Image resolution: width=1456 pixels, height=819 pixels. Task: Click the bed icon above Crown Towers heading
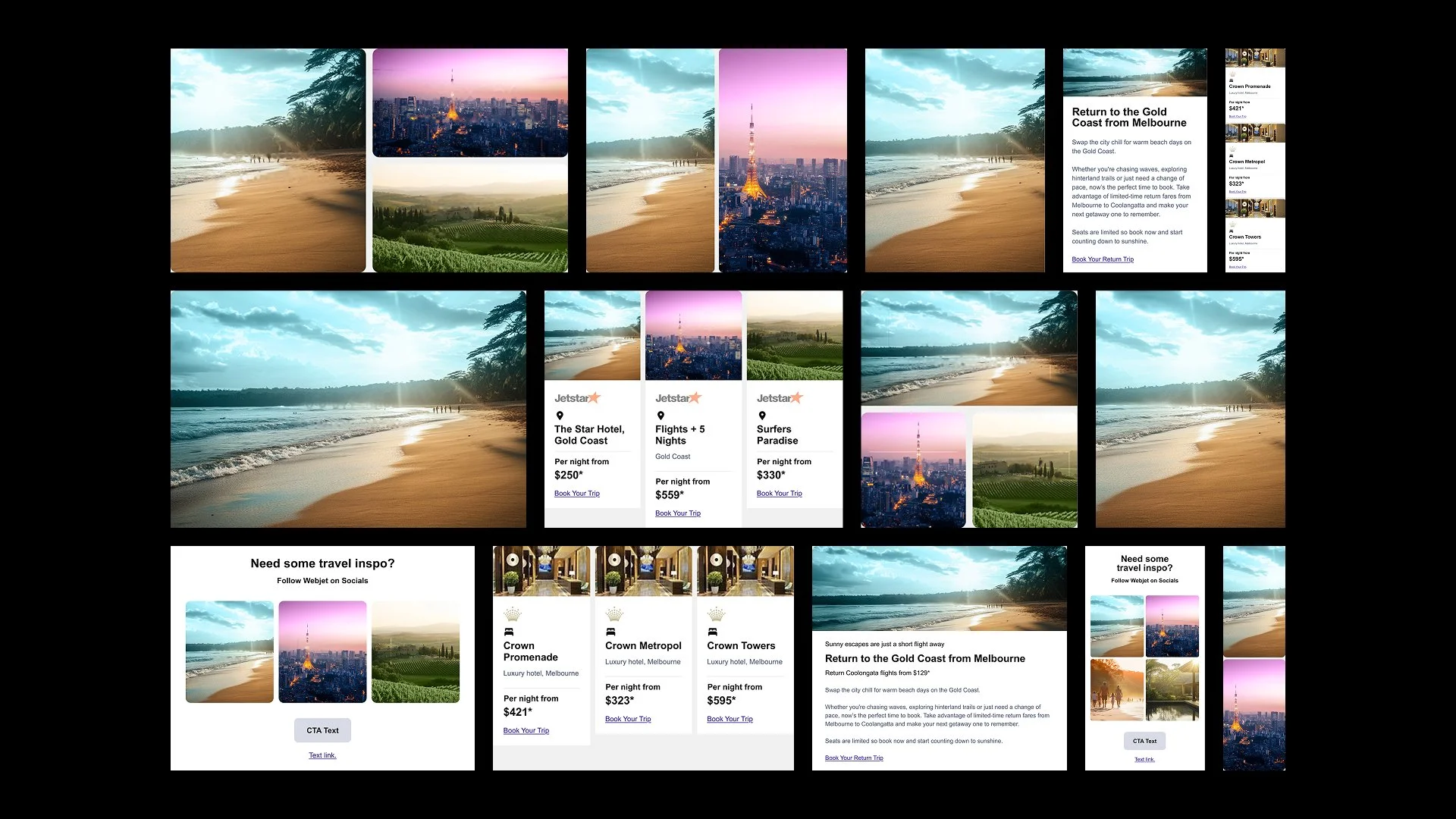click(712, 632)
